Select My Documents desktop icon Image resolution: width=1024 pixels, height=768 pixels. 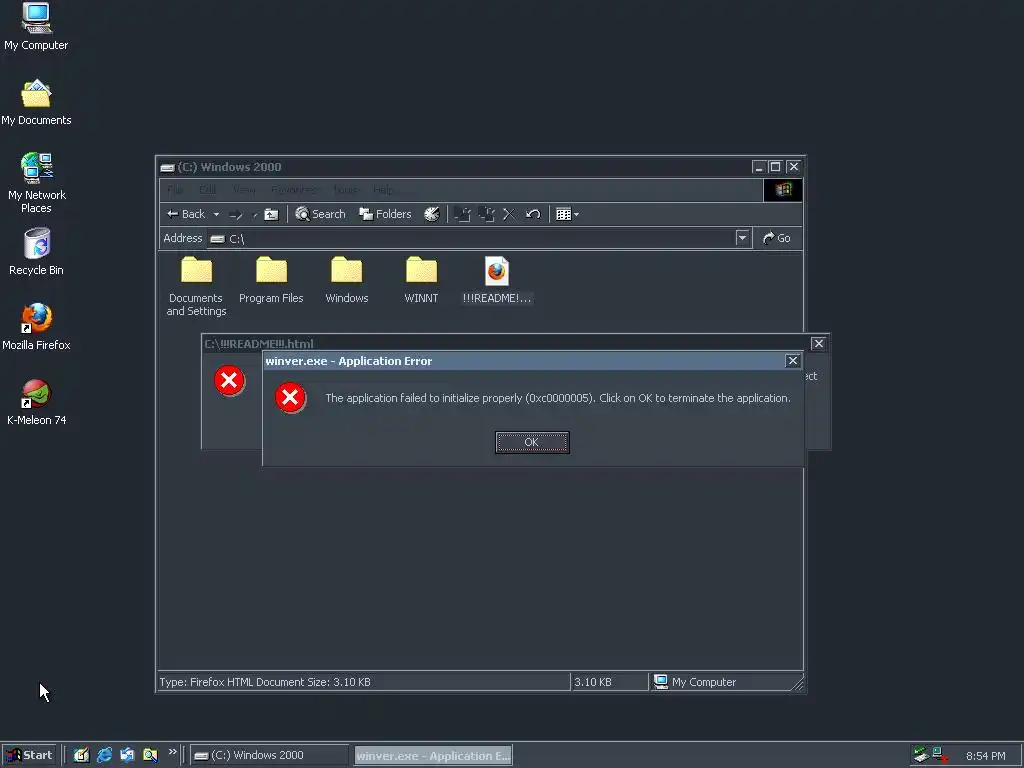tap(36, 103)
